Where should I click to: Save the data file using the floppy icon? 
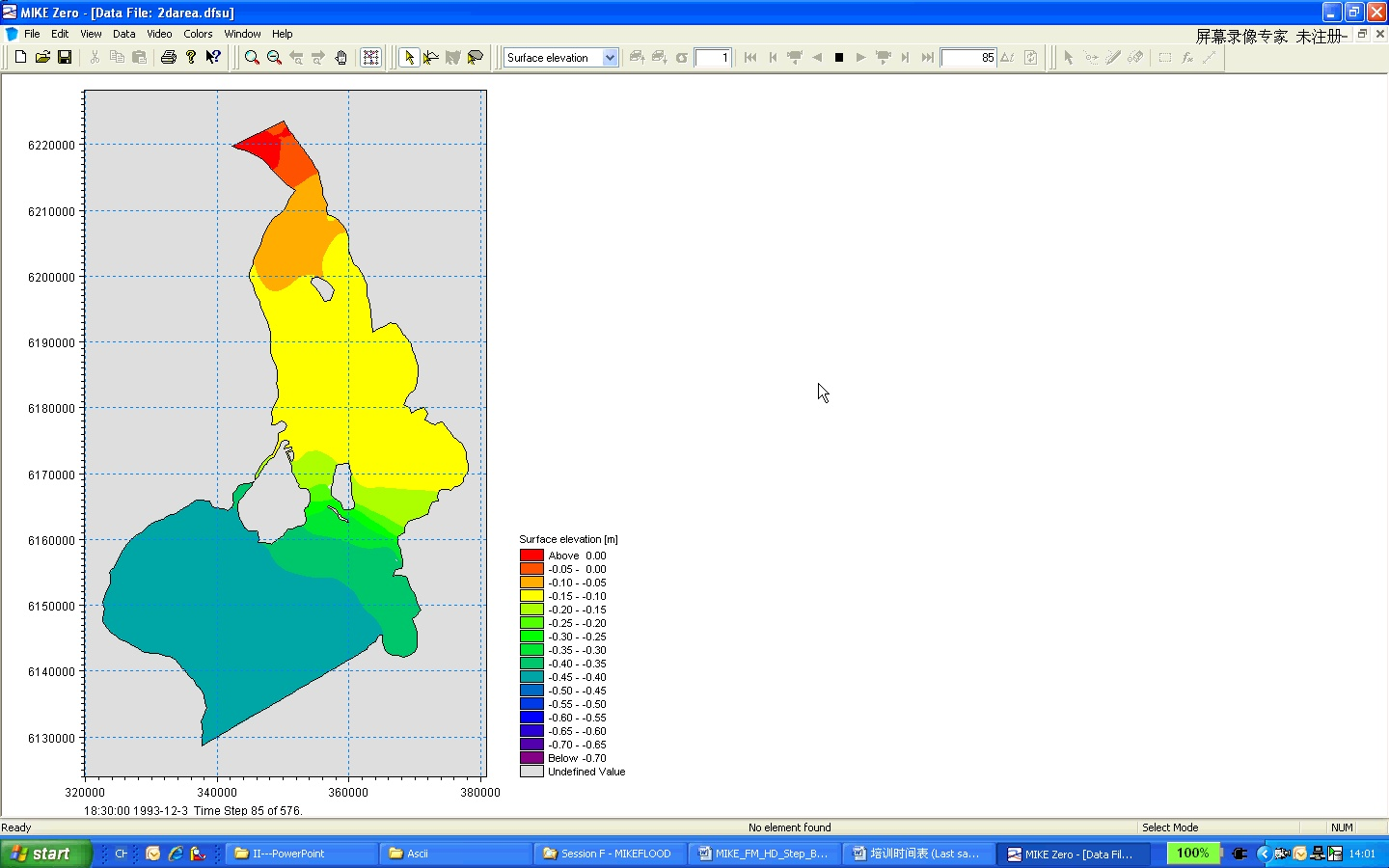click(65, 58)
